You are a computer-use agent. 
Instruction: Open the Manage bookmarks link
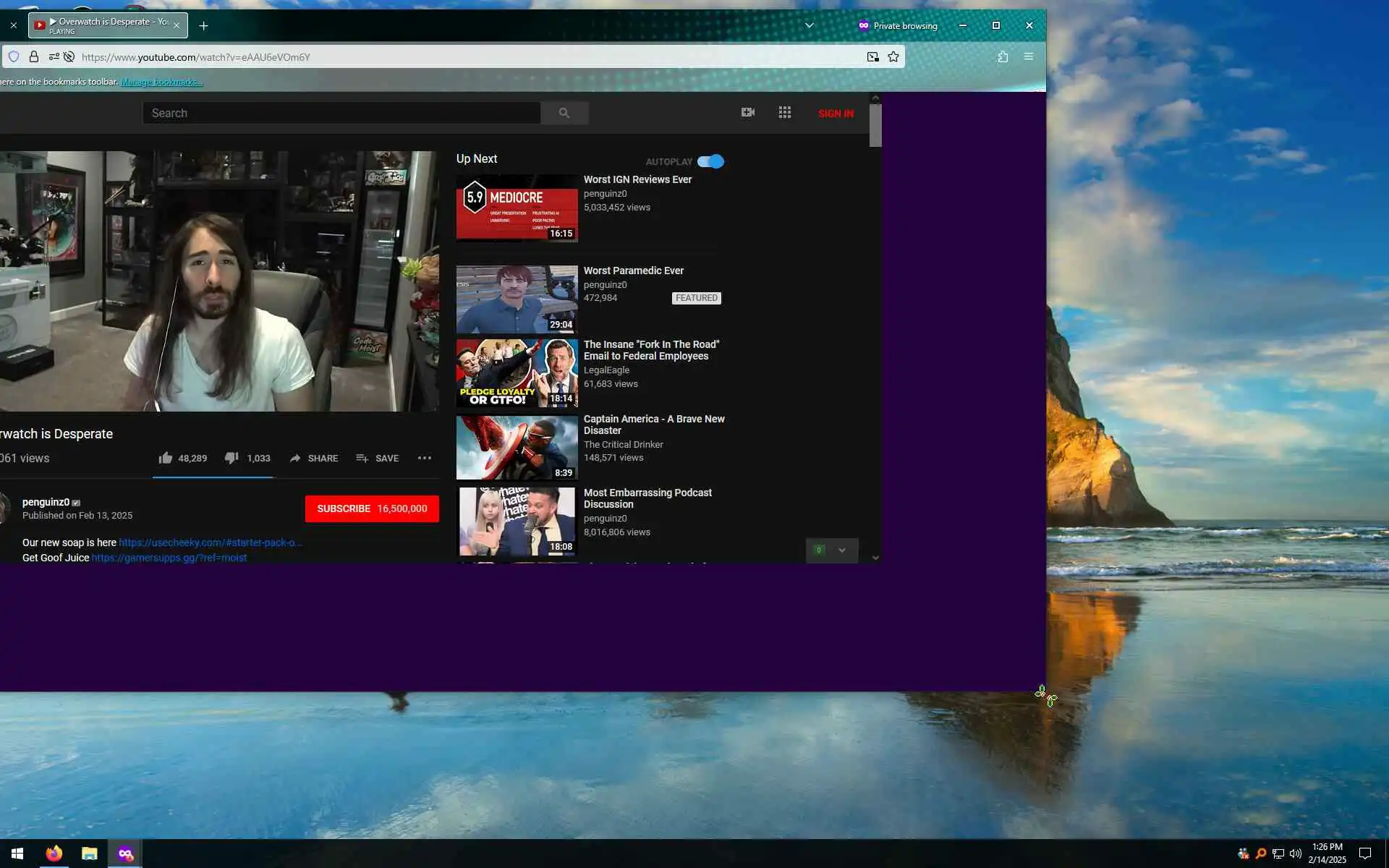coord(161,82)
